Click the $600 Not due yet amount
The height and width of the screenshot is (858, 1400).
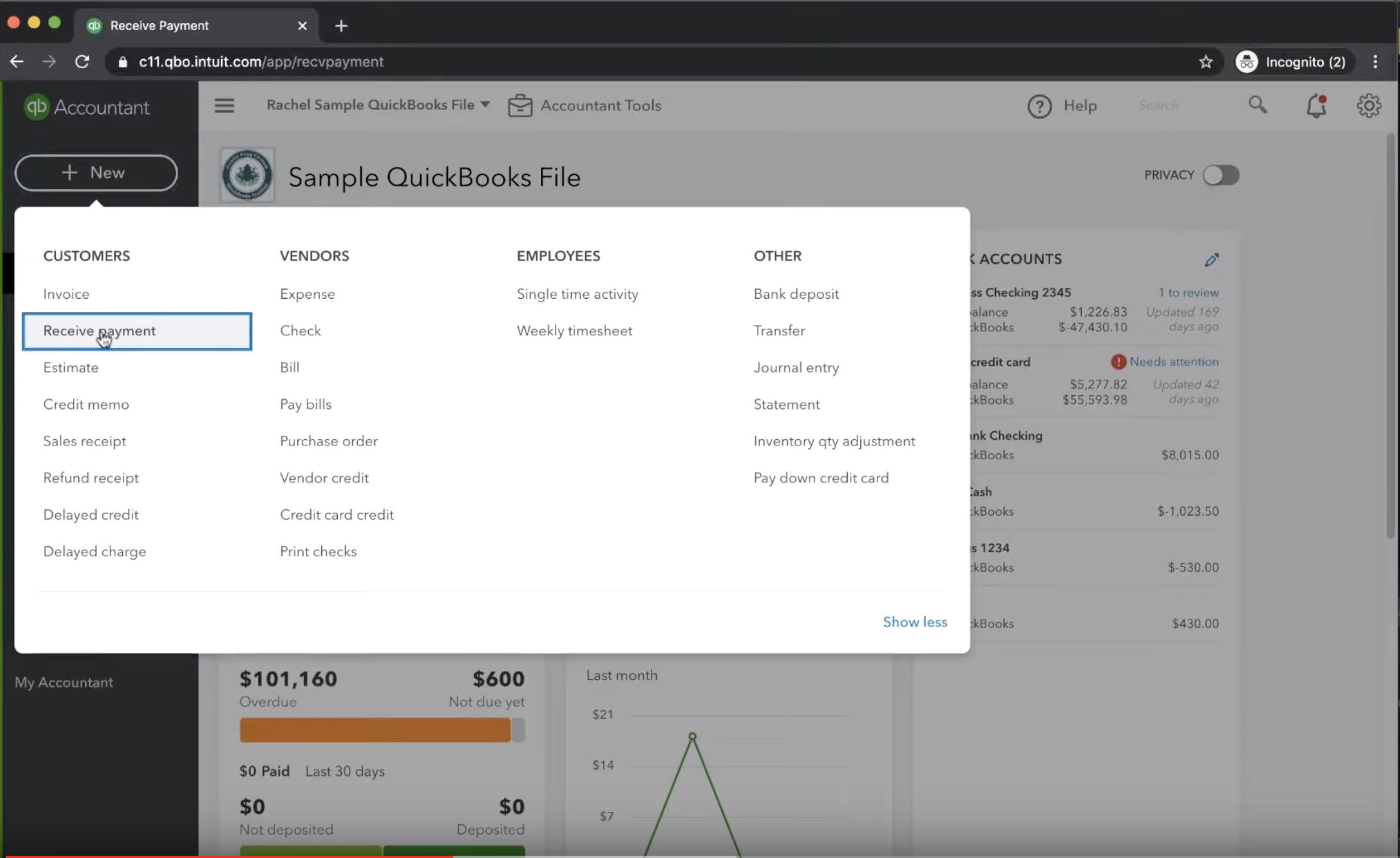[x=498, y=678]
